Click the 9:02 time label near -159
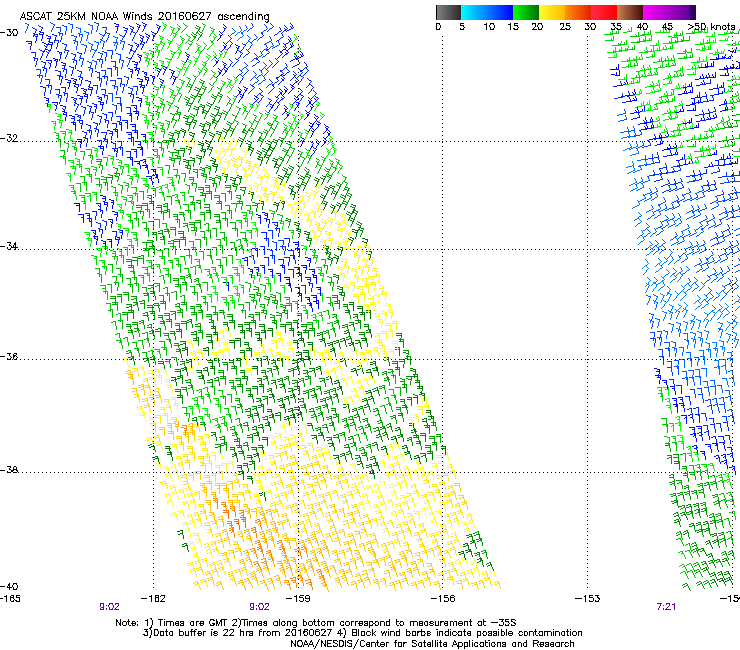The height and width of the screenshot is (650, 740). [259, 607]
